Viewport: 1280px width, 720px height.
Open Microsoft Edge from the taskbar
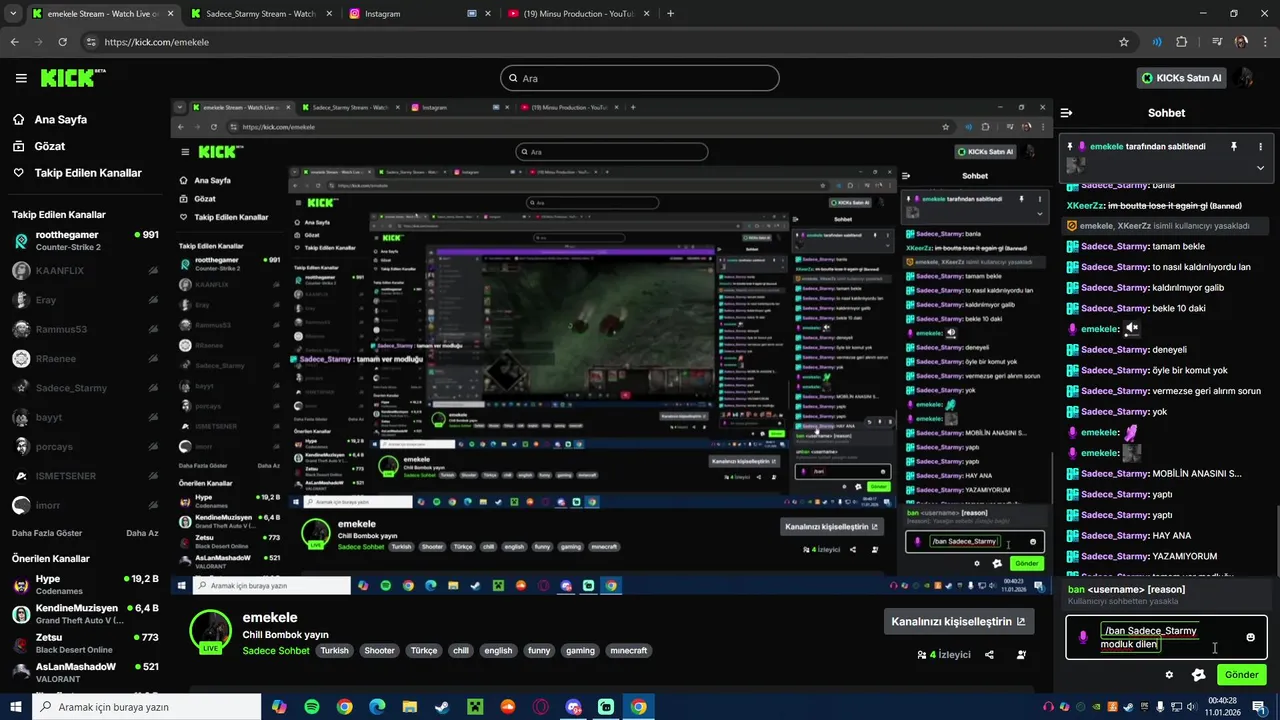377,707
